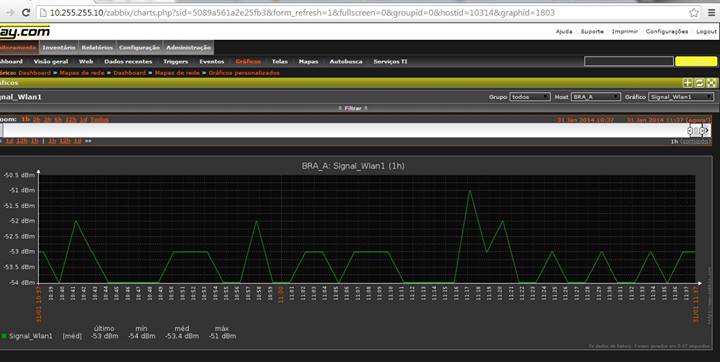The image size is (720, 362).
Task: Click the search input field
Action: click(x=629, y=62)
